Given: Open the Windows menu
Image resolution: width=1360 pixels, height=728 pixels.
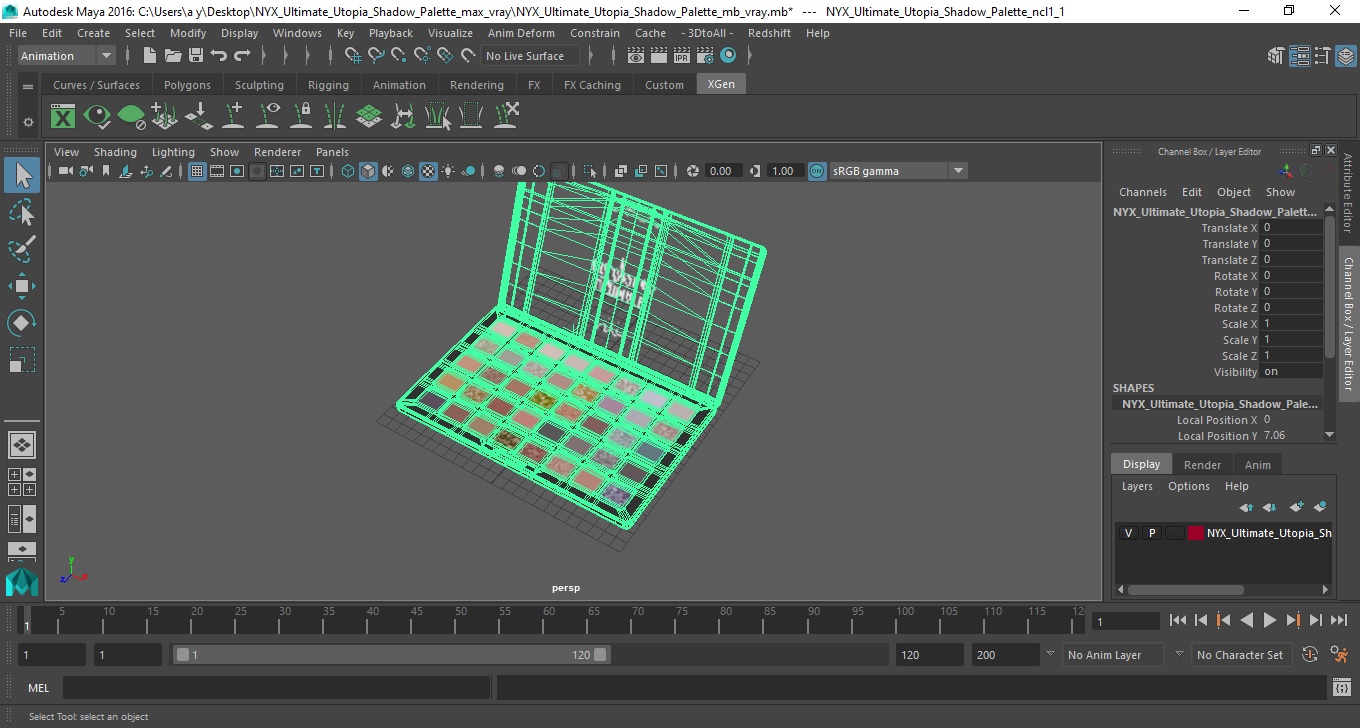Looking at the screenshot, I should tap(297, 33).
